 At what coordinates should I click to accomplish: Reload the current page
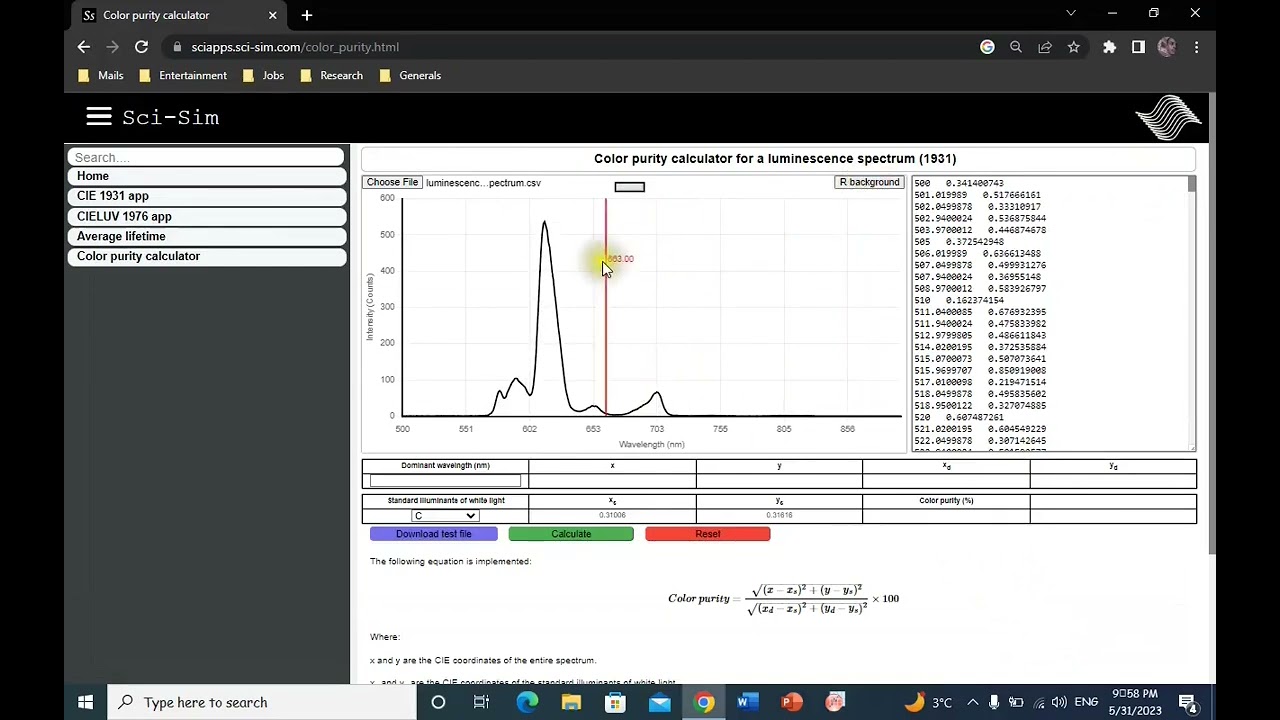pyautogui.click(x=141, y=47)
